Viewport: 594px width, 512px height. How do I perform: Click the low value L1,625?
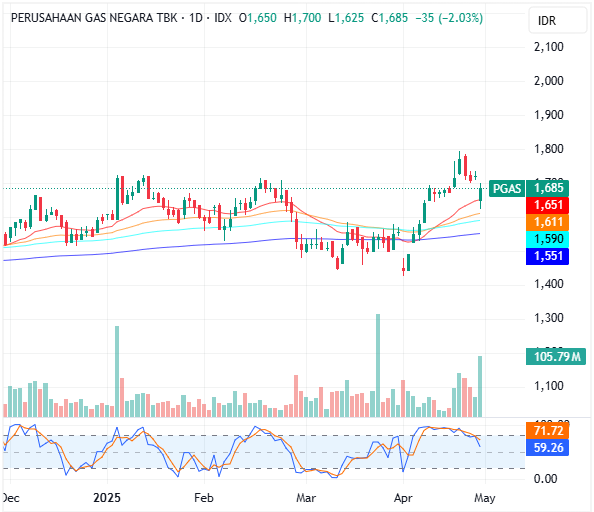[x=346, y=18]
